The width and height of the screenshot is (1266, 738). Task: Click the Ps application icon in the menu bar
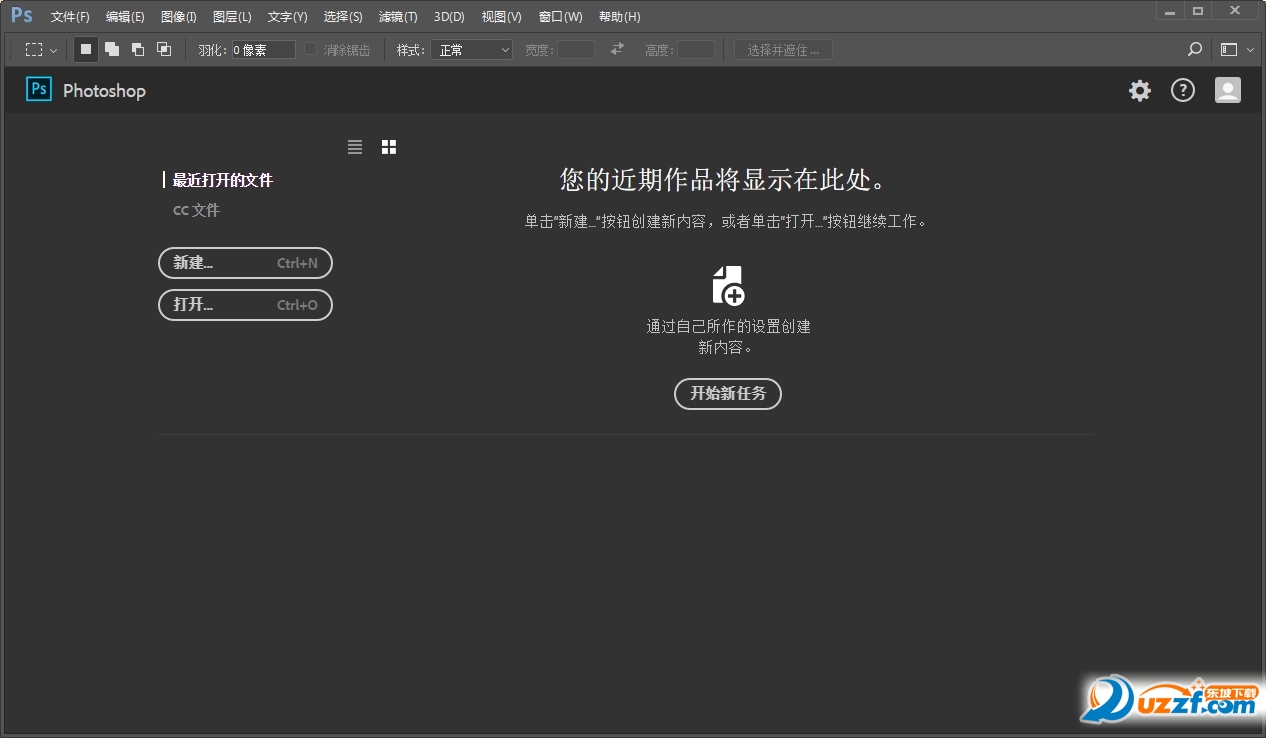tap(22, 15)
